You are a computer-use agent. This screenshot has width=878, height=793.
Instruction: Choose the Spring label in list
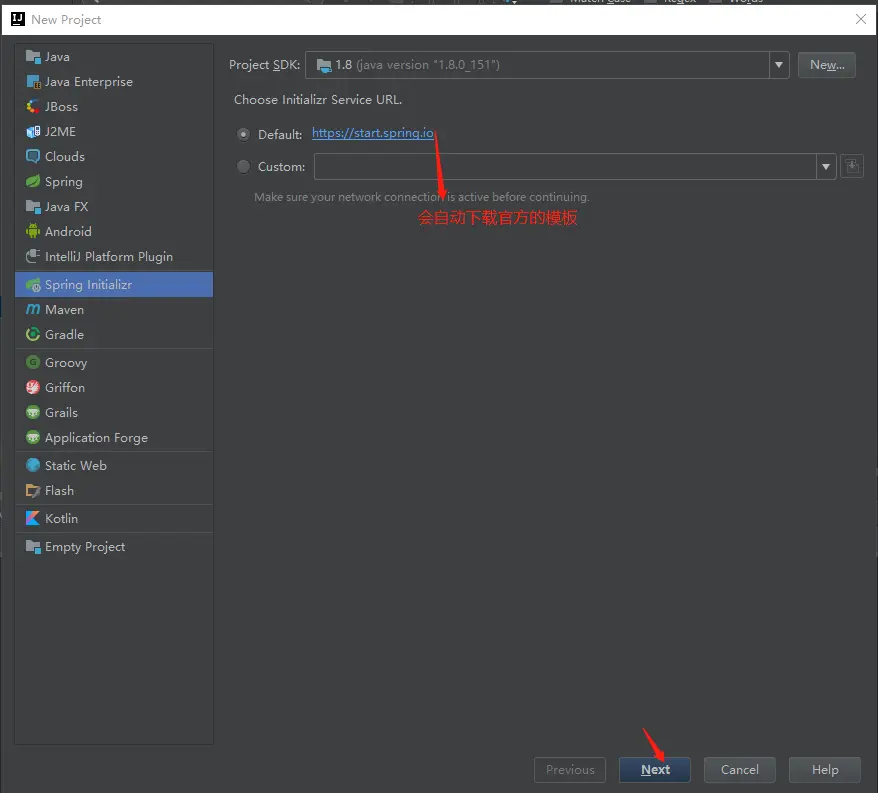pyautogui.click(x=63, y=182)
